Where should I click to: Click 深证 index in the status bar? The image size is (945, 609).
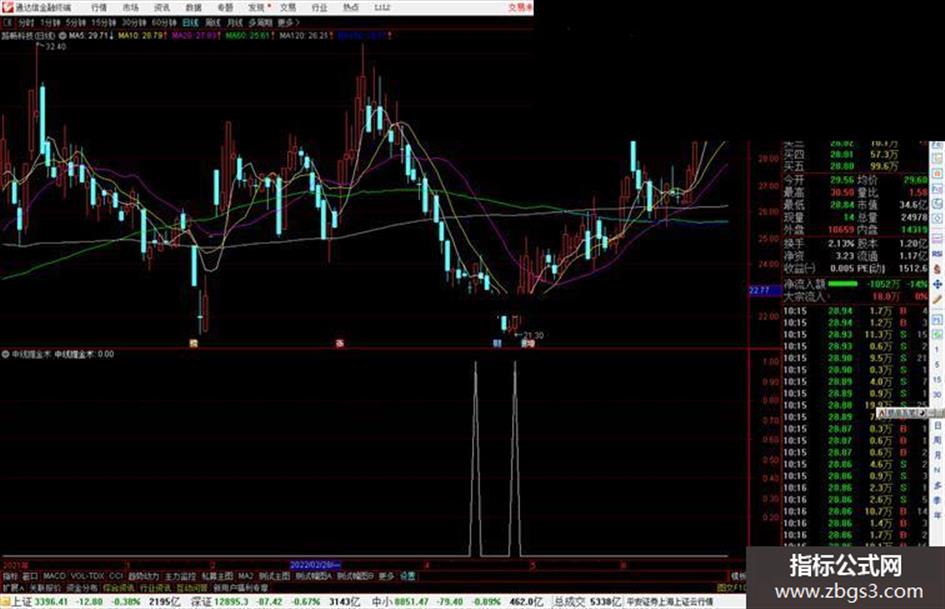click(x=201, y=602)
